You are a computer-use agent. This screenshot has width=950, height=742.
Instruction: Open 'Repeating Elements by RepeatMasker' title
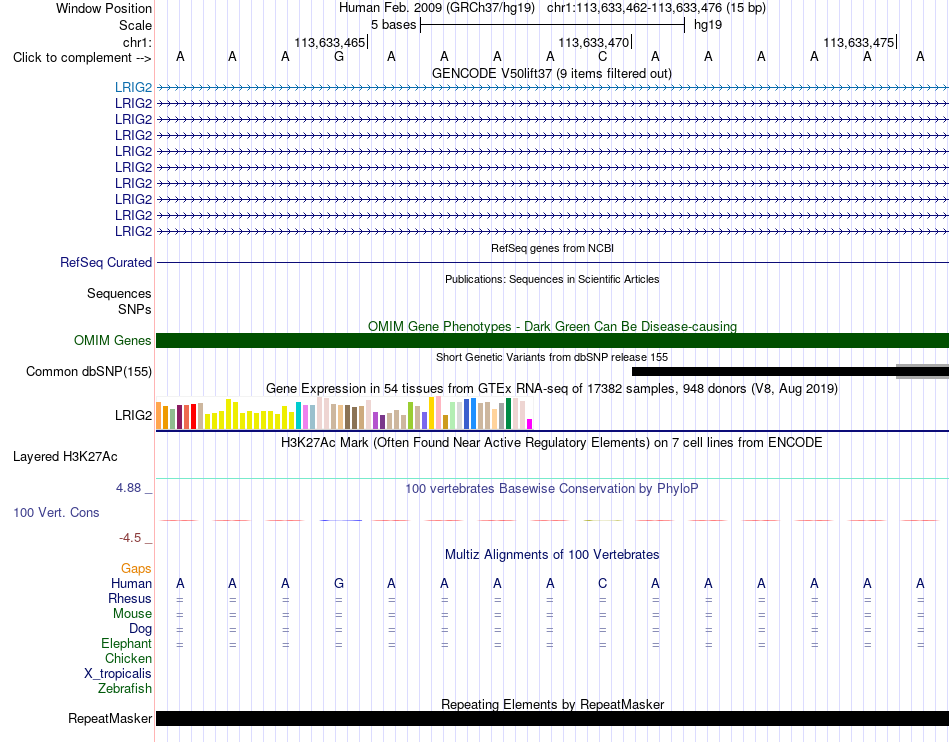coord(552,704)
